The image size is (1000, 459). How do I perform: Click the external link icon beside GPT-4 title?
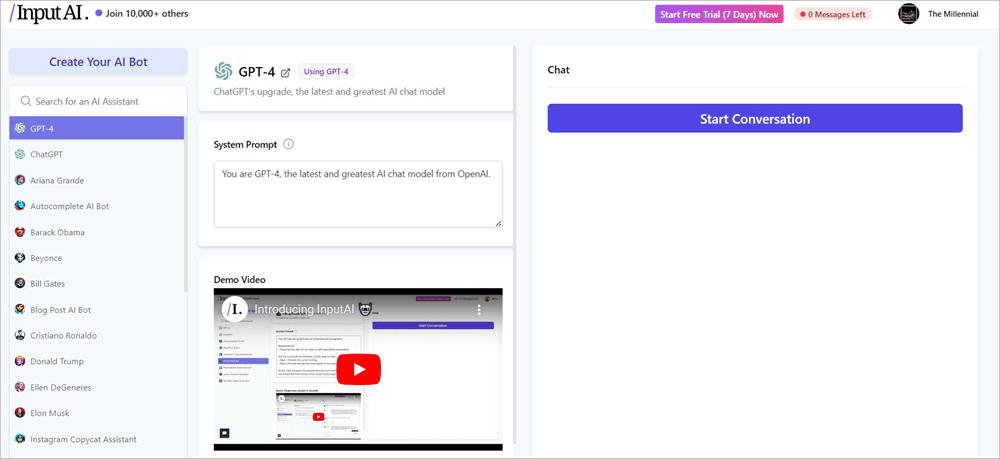pos(286,72)
